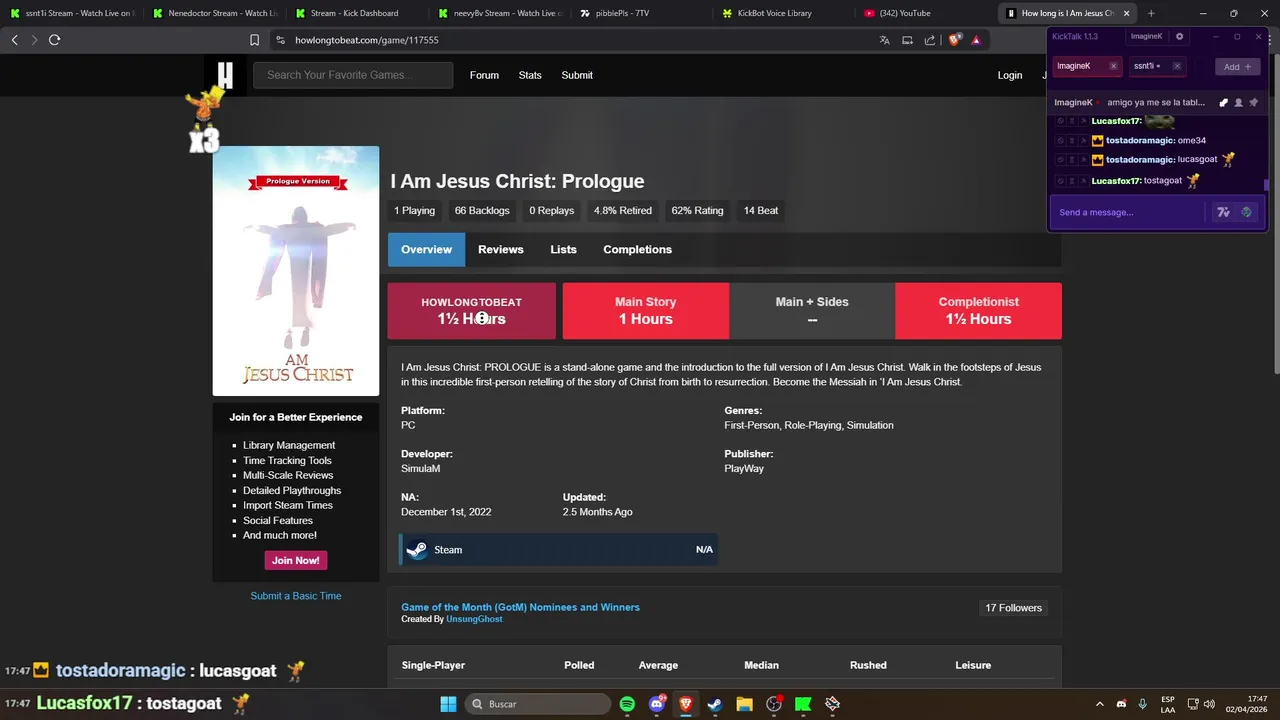
Task: Click the browser address bar URL
Action: tap(367, 40)
